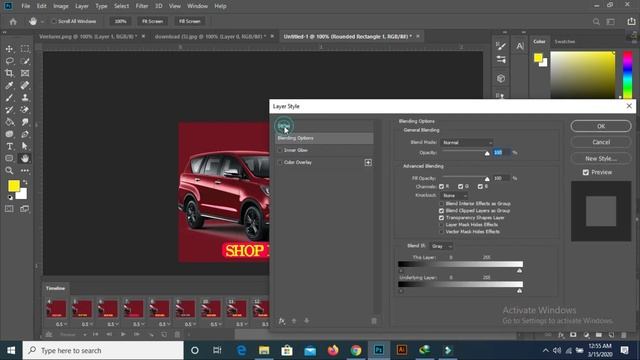Open the Layer menu
Screen dimensions: 640x360
(82, 6)
